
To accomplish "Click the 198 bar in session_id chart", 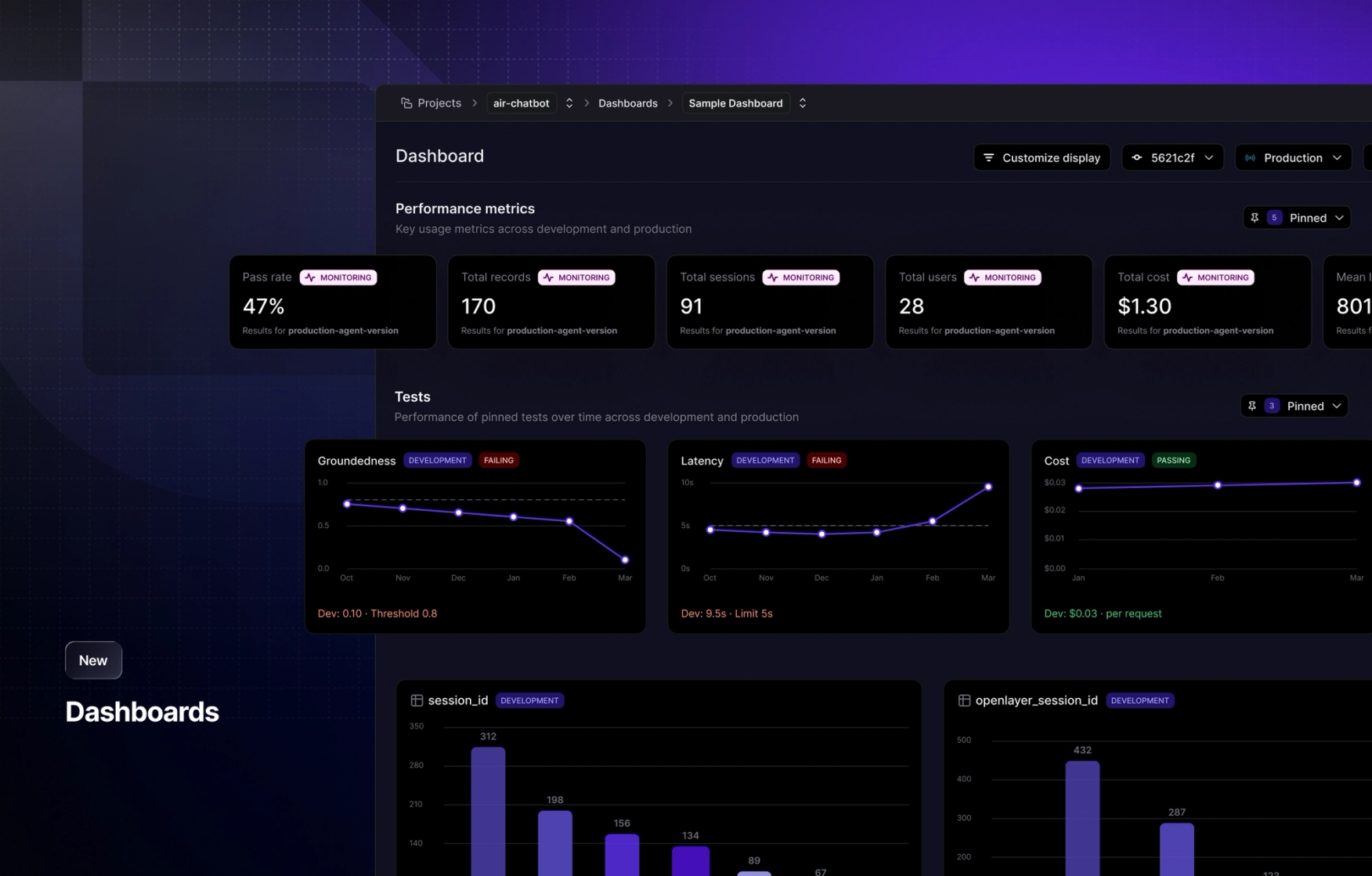I will (x=555, y=843).
